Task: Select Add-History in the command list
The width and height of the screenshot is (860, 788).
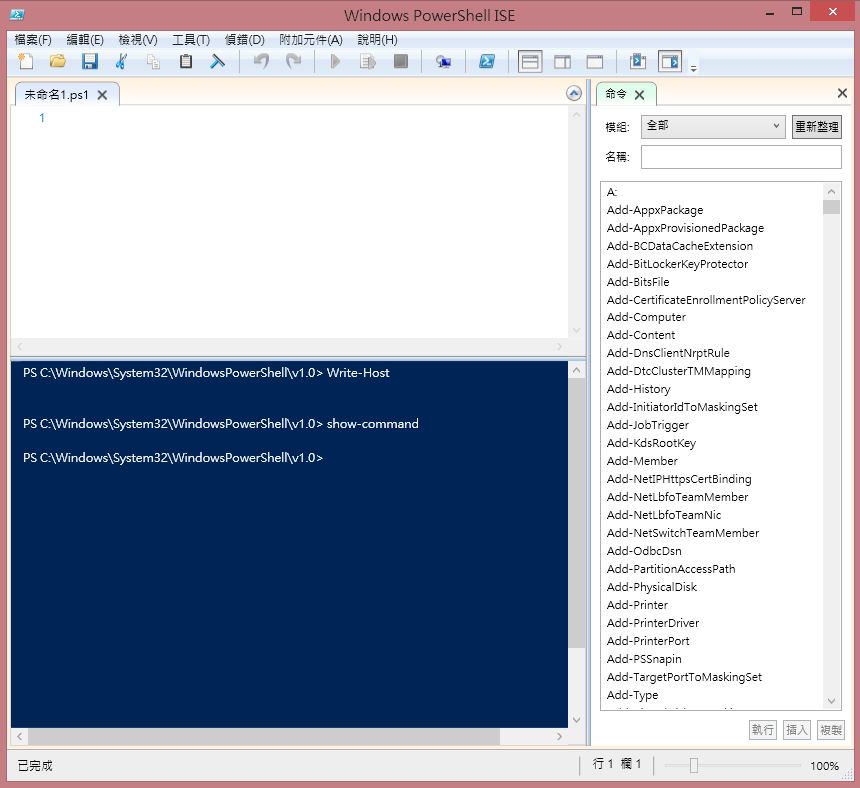Action: pyautogui.click(x=638, y=389)
